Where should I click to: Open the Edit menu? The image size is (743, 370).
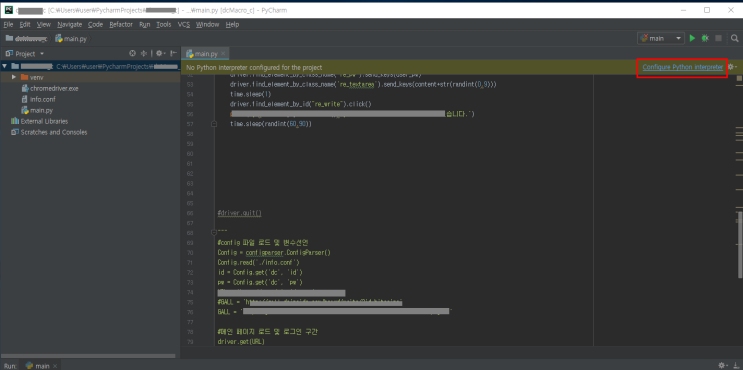[x=25, y=24]
